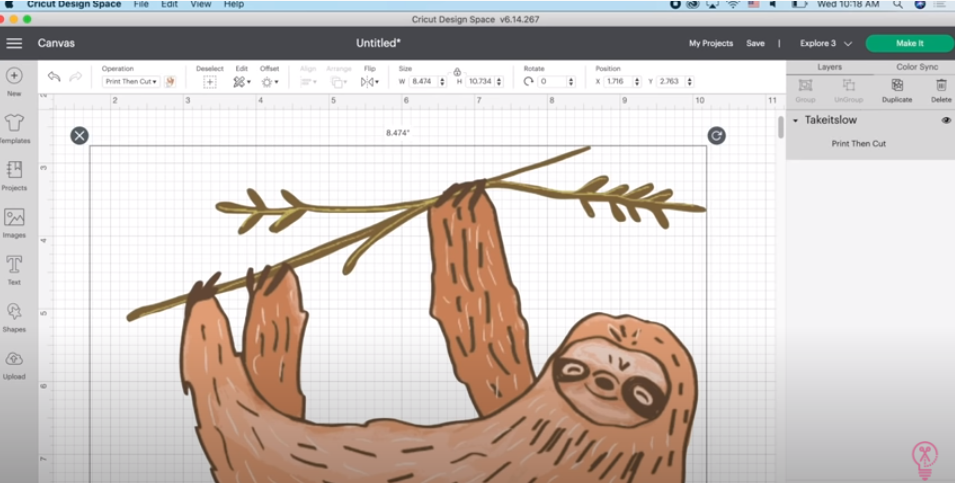Screen dimensions: 955x483
Task: Click the Position X field
Action: coord(618,82)
